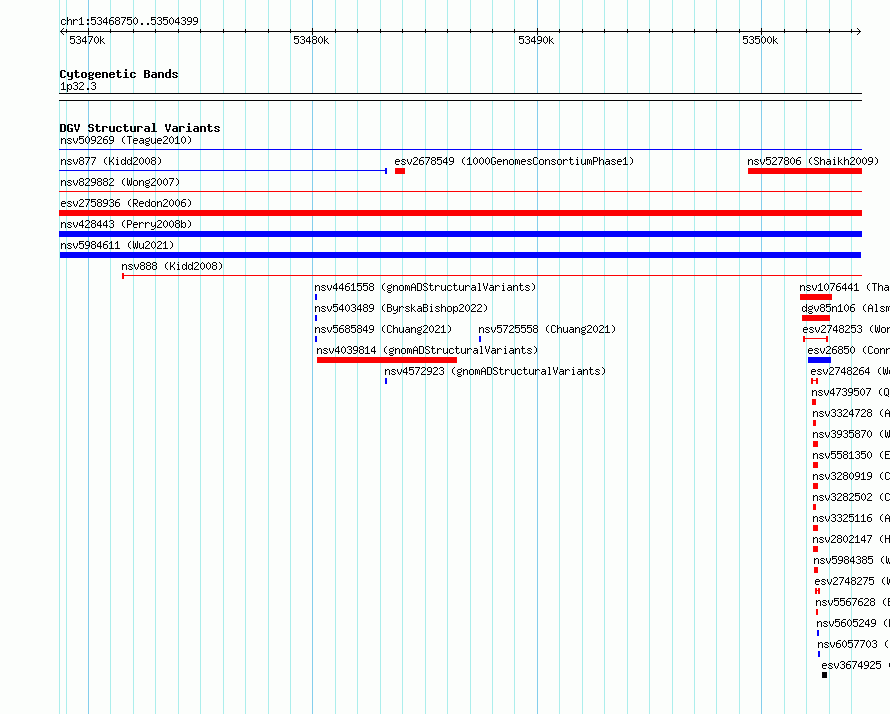Click the red nsv527806 variant bar
This screenshot has width=890, height=714.
click(805, 171)
